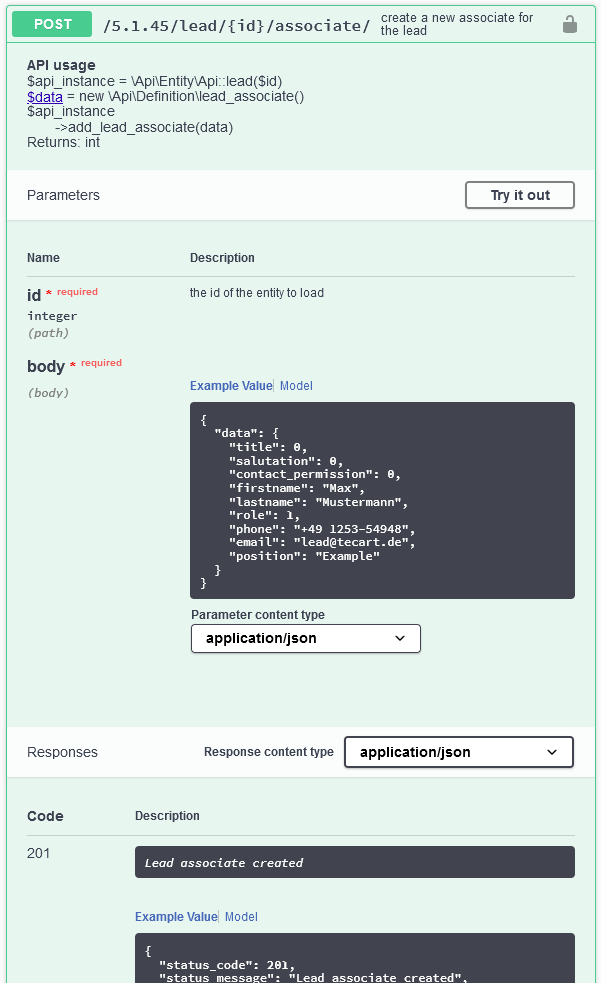This screenshot has width=601, height=983.
Task: Click the request body JSON example block
Action: pyautogui.click(x=382, y=500)
